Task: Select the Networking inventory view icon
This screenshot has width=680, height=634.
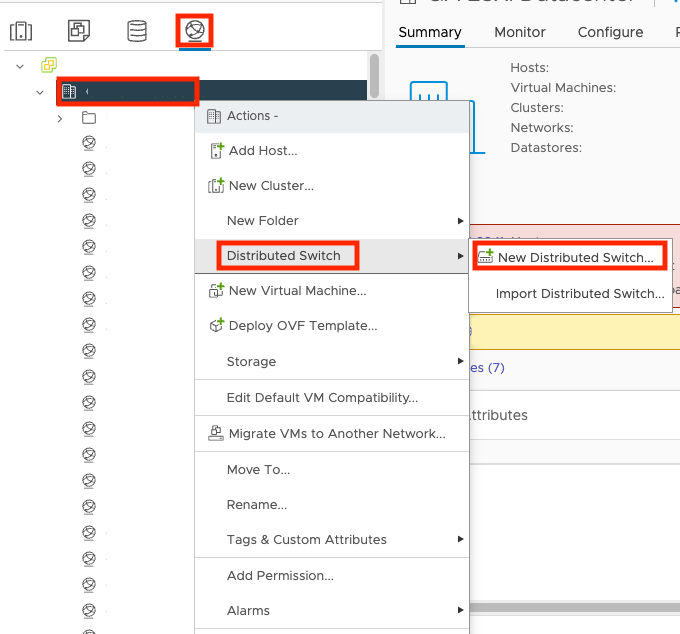Action: (195, 31)
